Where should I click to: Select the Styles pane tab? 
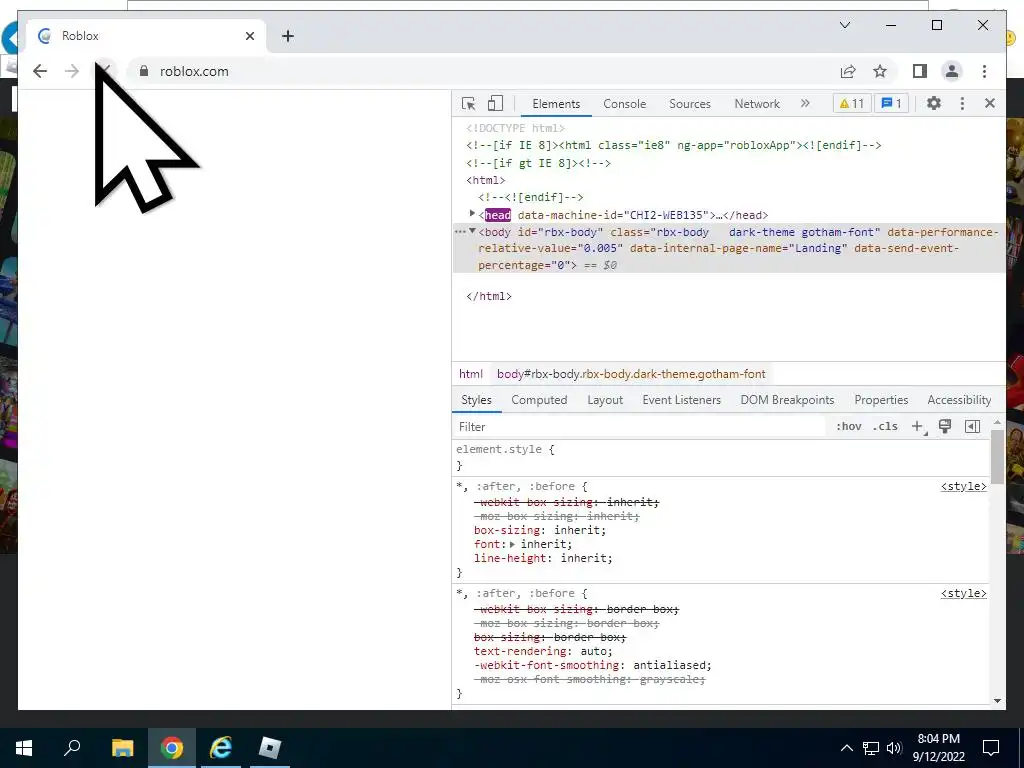coord(476,400)
